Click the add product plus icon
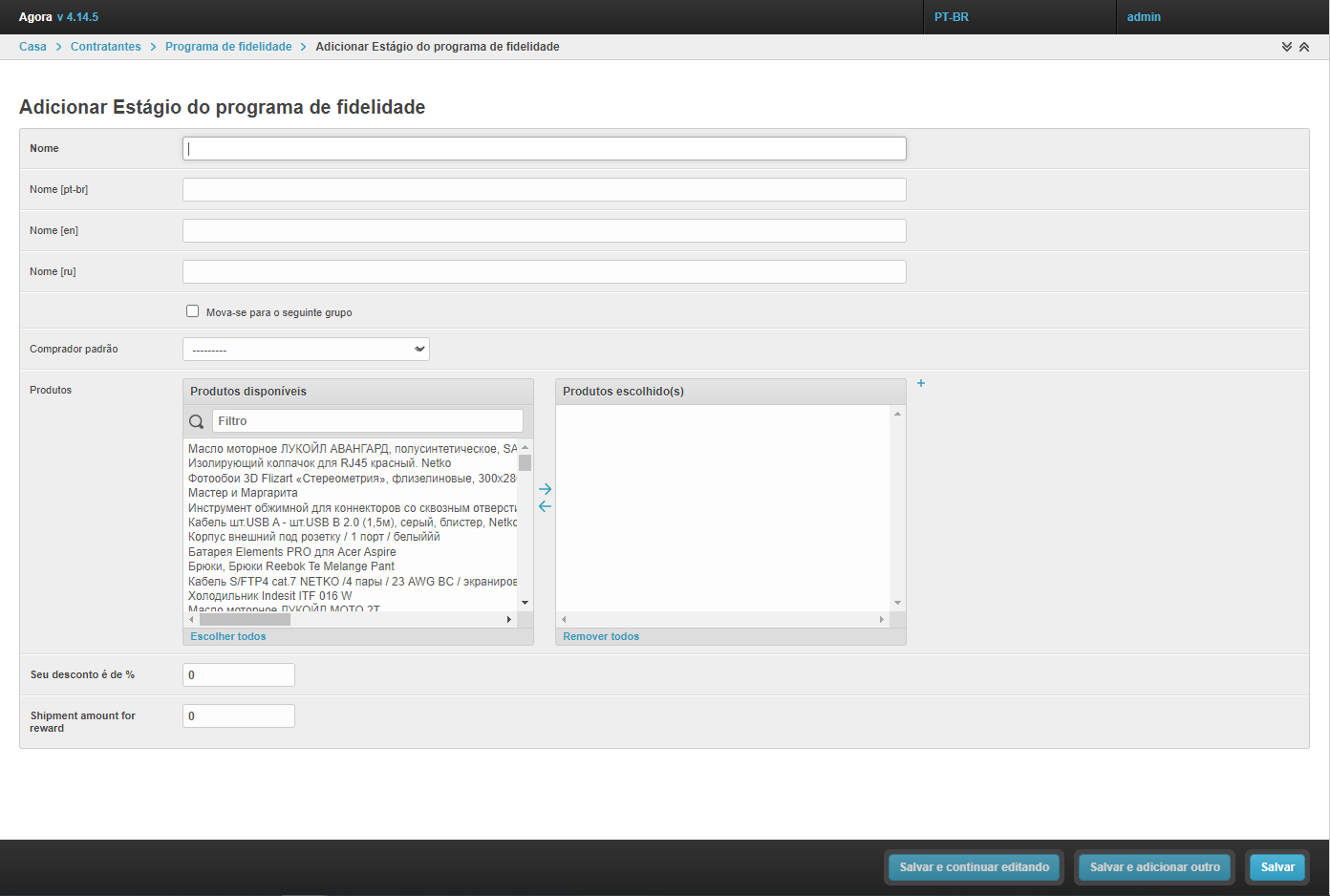The image size is (1330, 896). tap(921, 383)
